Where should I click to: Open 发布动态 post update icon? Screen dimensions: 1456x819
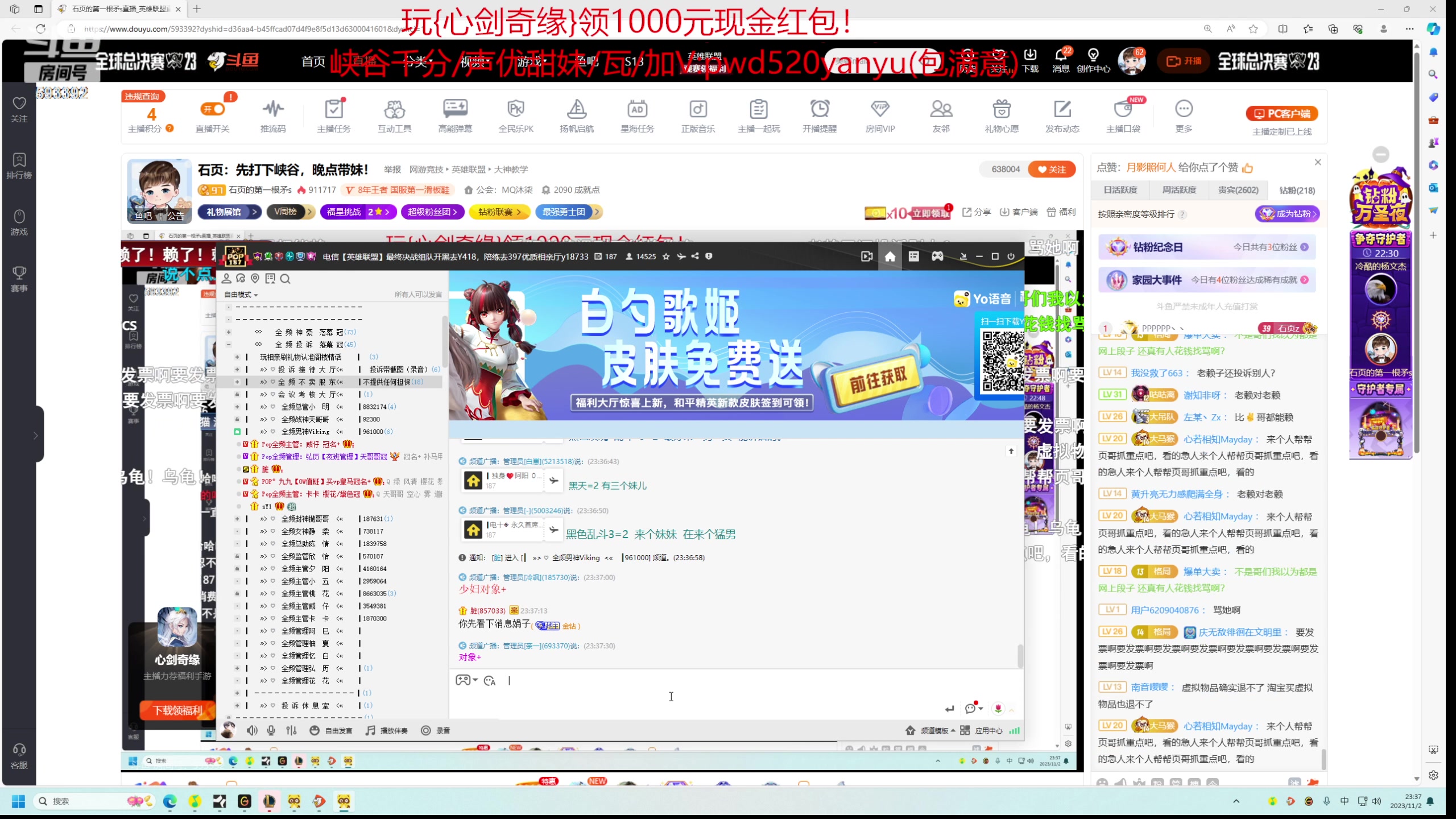click(x=1062, y=115)
